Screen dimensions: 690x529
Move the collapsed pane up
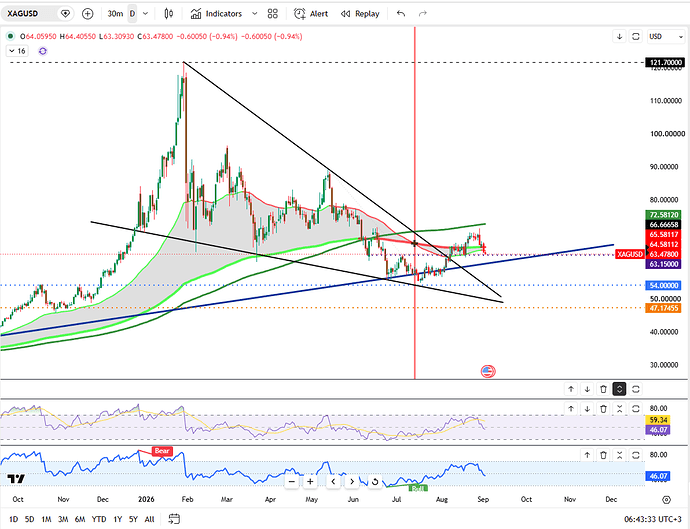point(571,389)
